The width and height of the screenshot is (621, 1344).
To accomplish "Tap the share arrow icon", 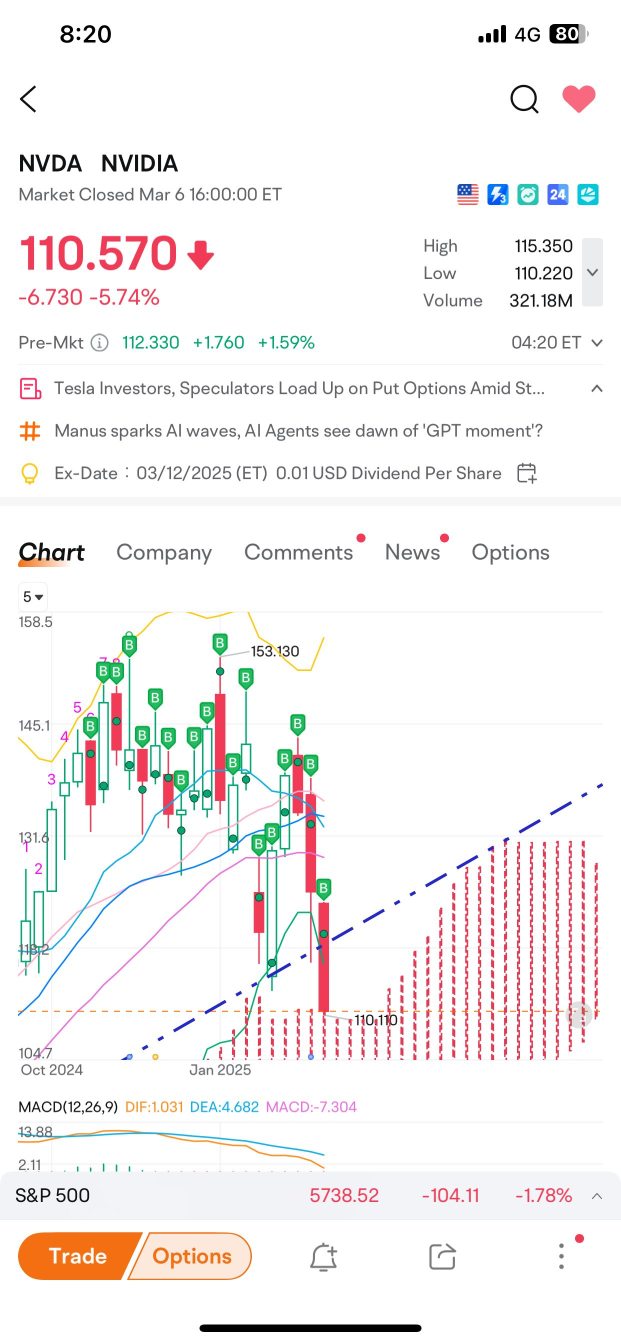I will coord(441,1256).
